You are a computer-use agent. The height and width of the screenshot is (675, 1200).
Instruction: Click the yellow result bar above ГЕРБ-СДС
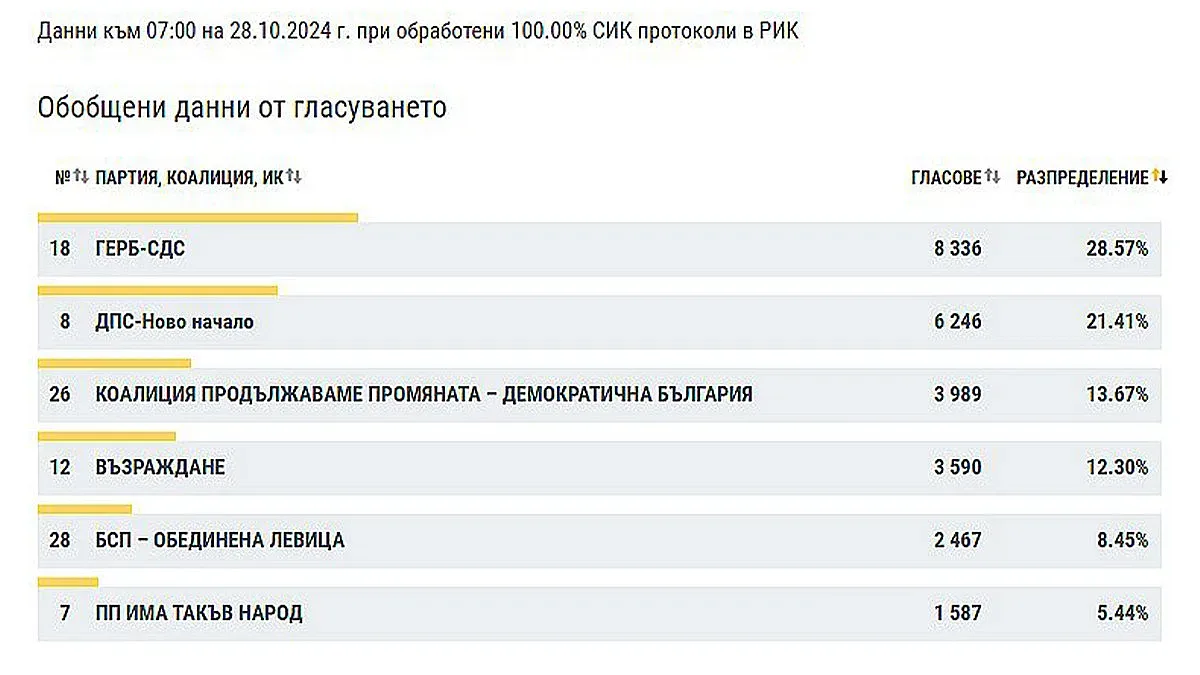click(x=197, y=216)
